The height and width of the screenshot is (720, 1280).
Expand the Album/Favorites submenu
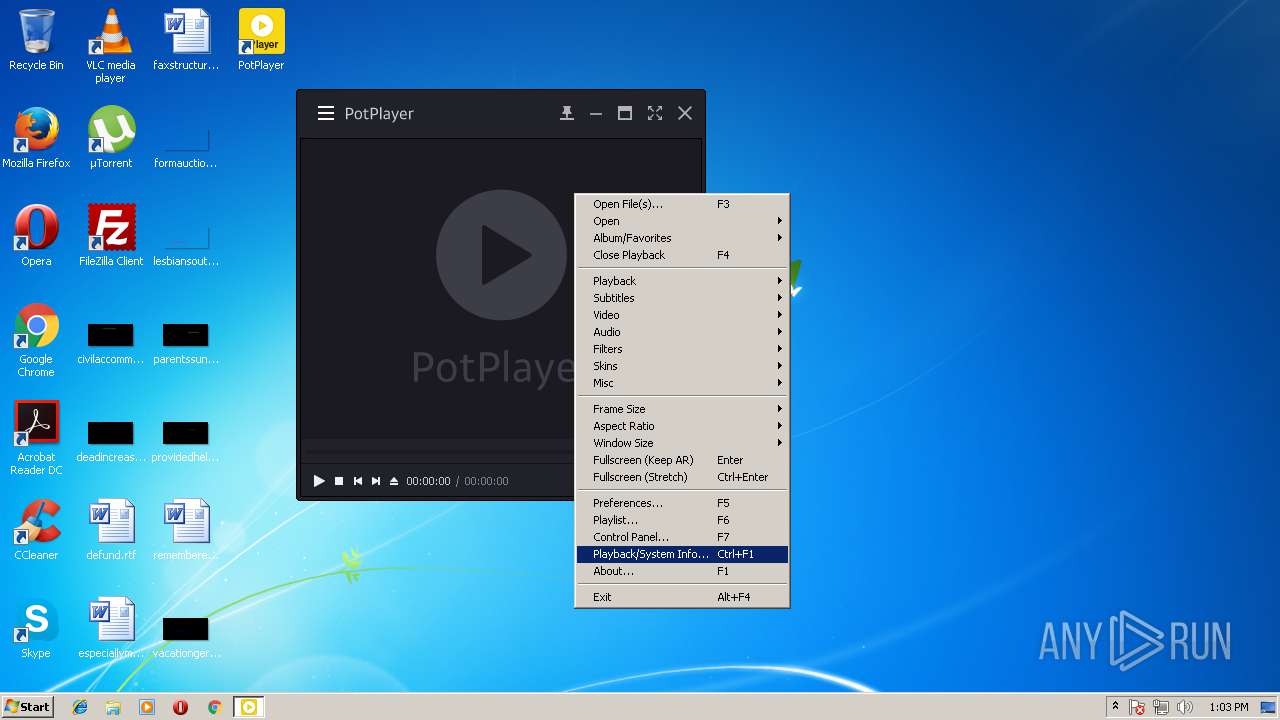coord(683,238)
